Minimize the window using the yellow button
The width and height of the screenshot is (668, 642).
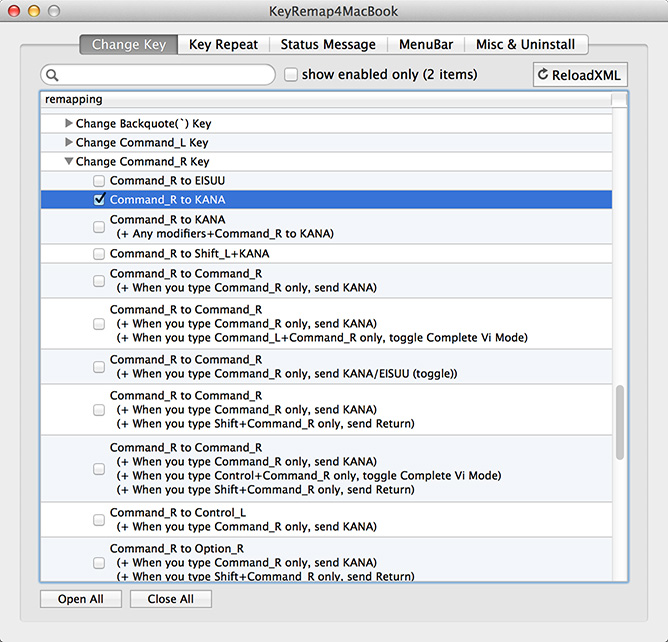[34, 11]
